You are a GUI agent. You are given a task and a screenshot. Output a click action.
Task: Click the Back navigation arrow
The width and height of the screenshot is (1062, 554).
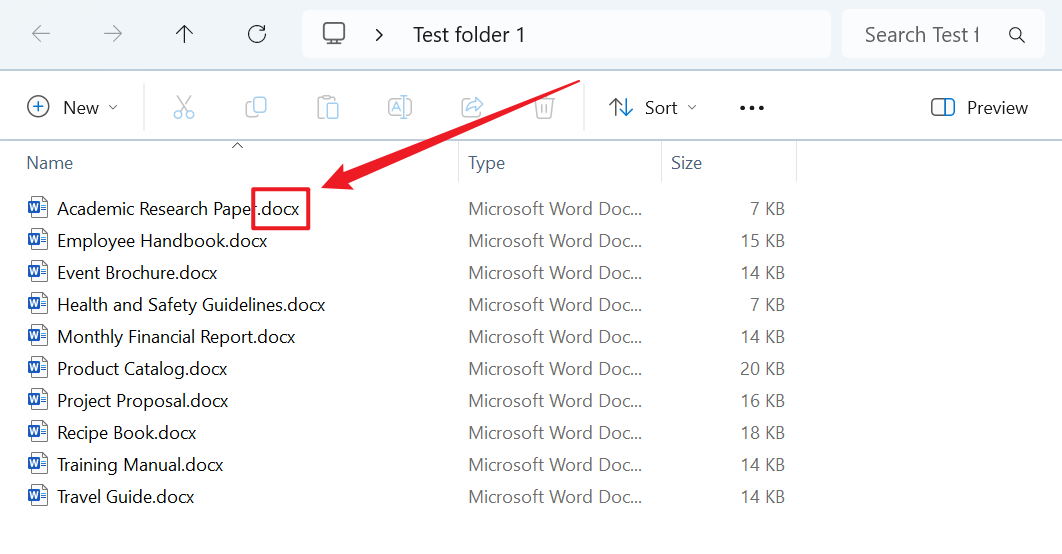[x=41, y=34]
